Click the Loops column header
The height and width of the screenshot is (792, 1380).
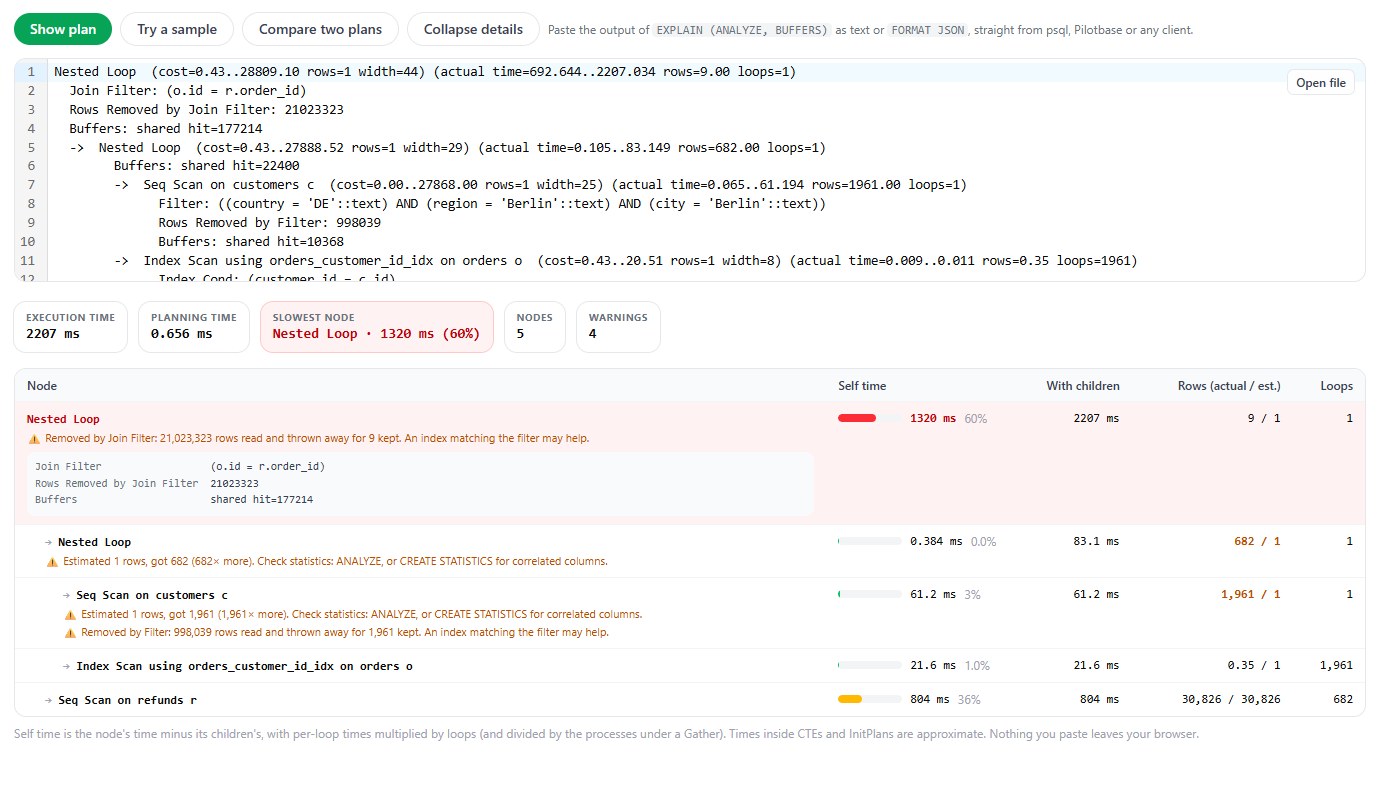[x=1336, y=386]
